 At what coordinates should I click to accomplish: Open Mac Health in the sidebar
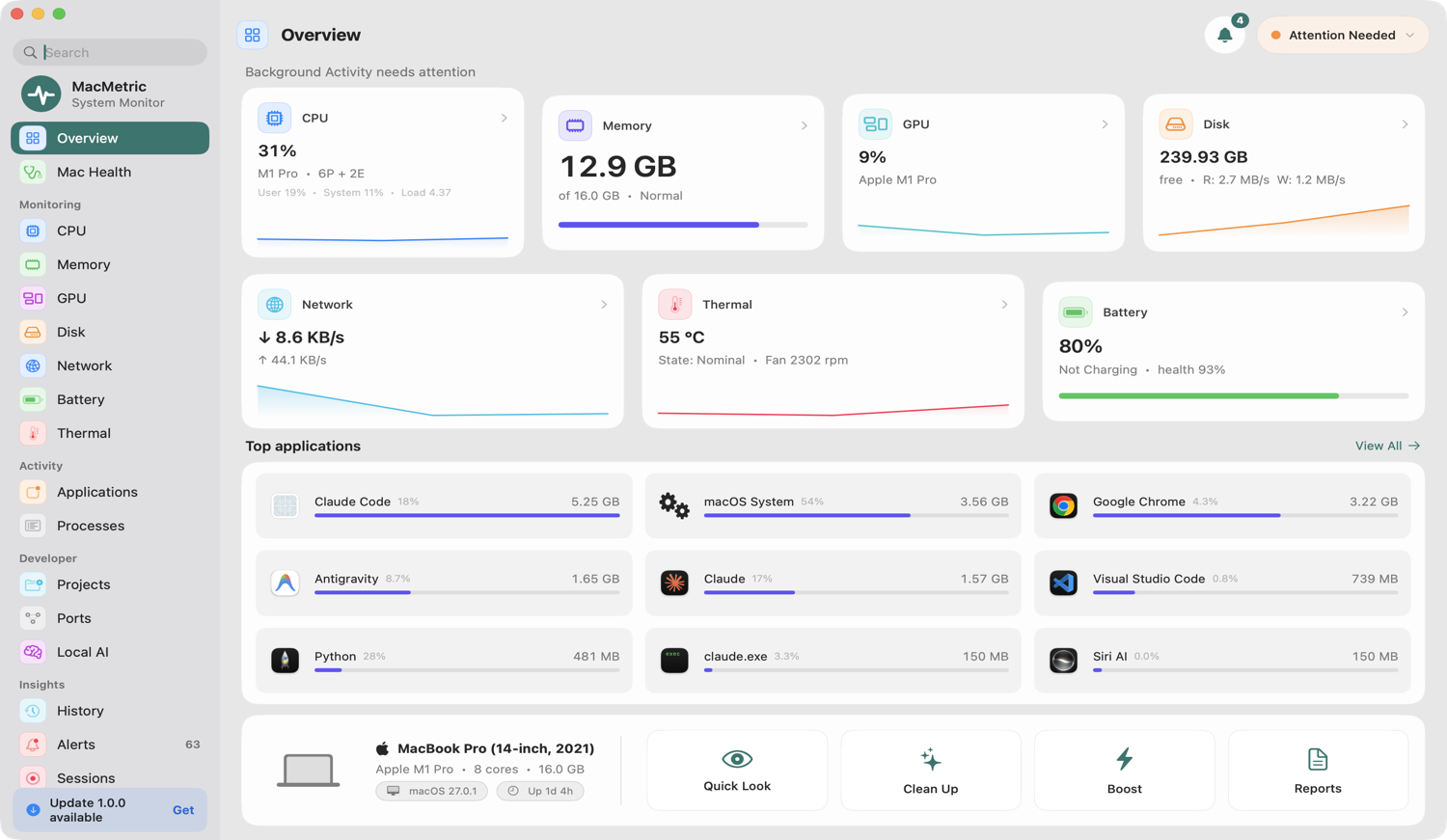tap(110, 172)
